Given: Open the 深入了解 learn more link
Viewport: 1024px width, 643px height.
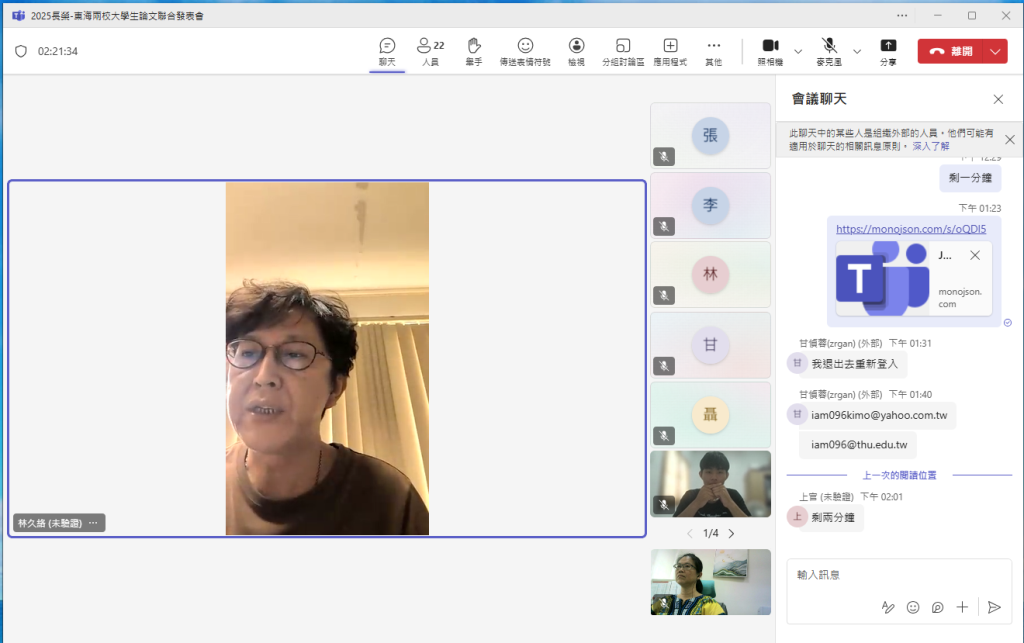Looking at the screenshot, I should 931,146.
